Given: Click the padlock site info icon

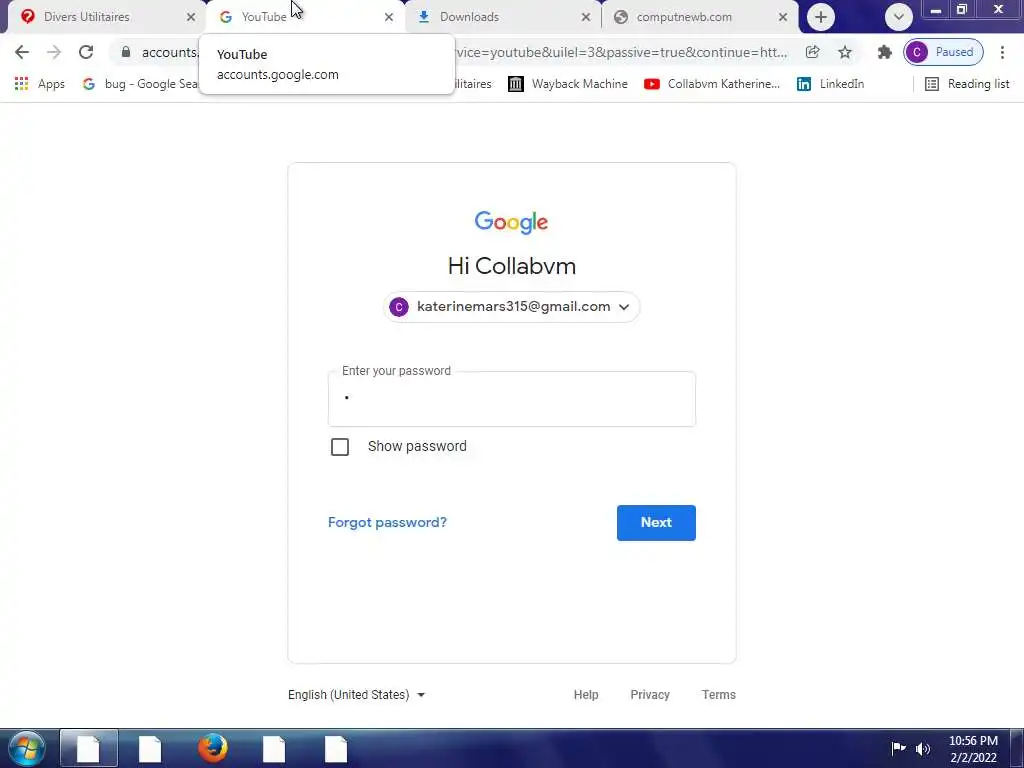Looking at the screenshot, I should pyautogui.click(x=126, y=52).
